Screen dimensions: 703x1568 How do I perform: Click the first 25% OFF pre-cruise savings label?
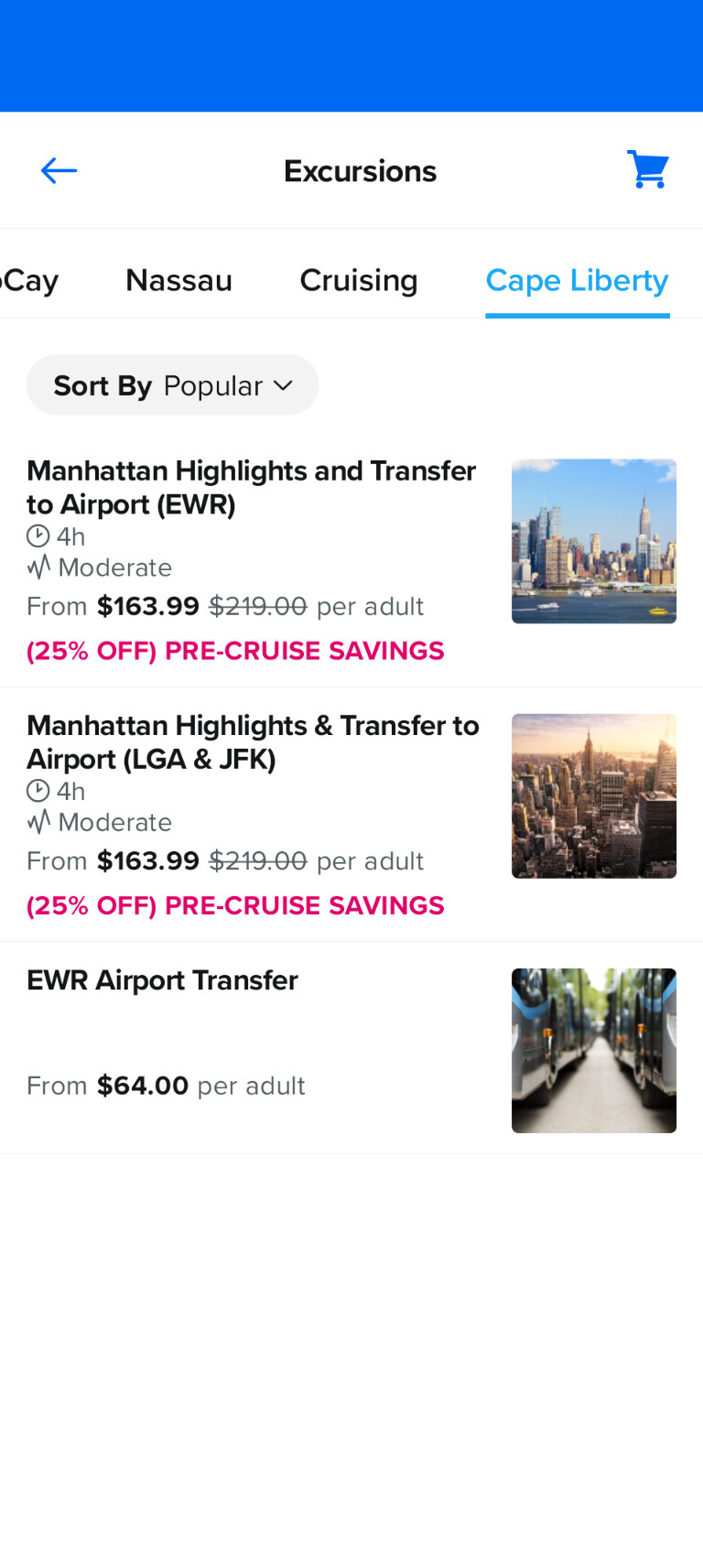coord(235,651)
